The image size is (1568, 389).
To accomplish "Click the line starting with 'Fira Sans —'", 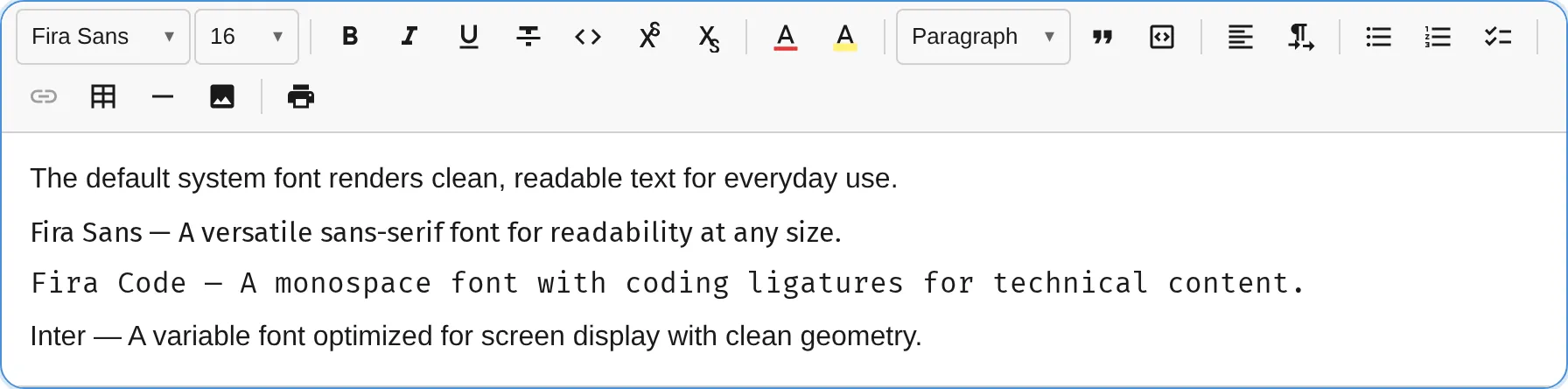I will click(x=436, y=232).
